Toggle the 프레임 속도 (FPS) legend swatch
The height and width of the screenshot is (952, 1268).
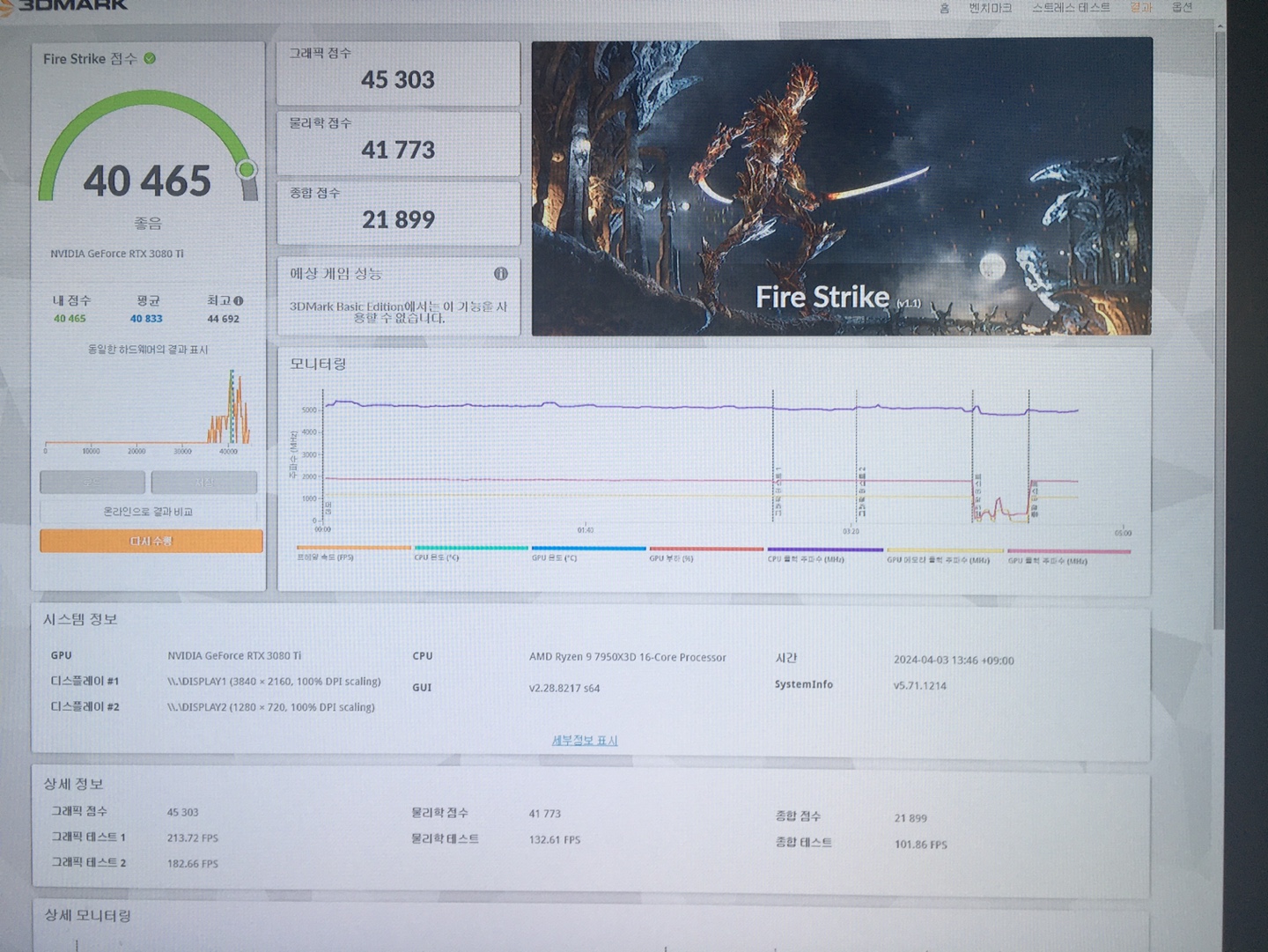coord(354,548)
